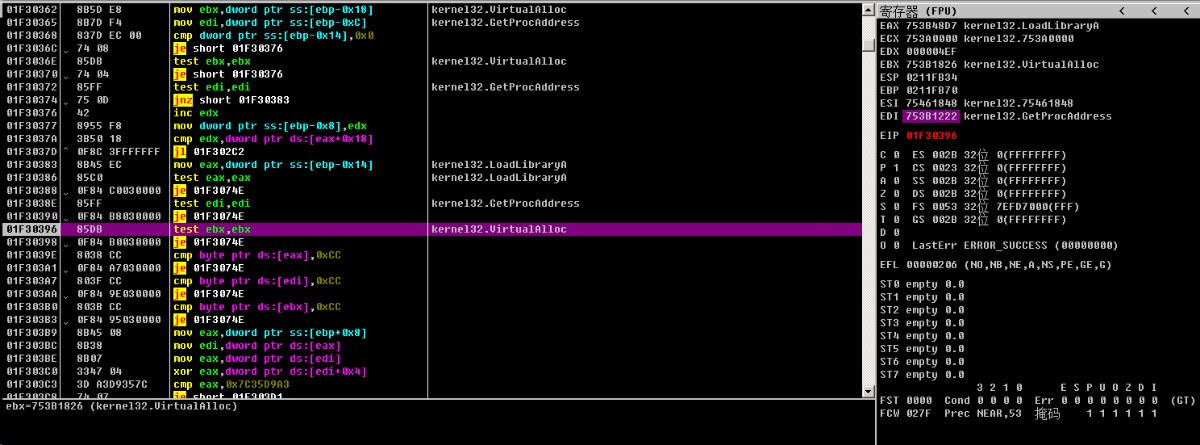Screen dimensions: 1200x445
Task: Click instruction cmp eax,0x7C35D9A3
Action: click(x=231, y=385)
